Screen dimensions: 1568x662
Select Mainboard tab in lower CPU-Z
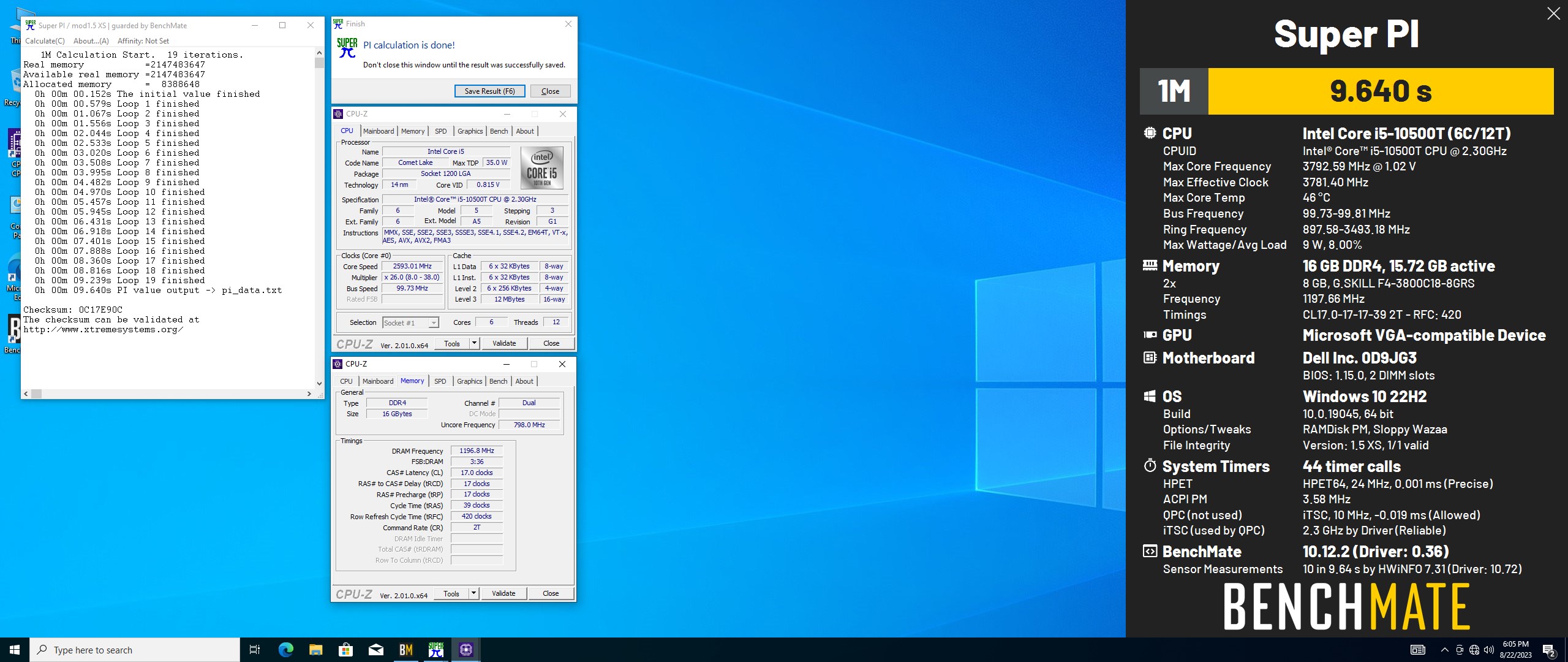[x=378, y=381]
